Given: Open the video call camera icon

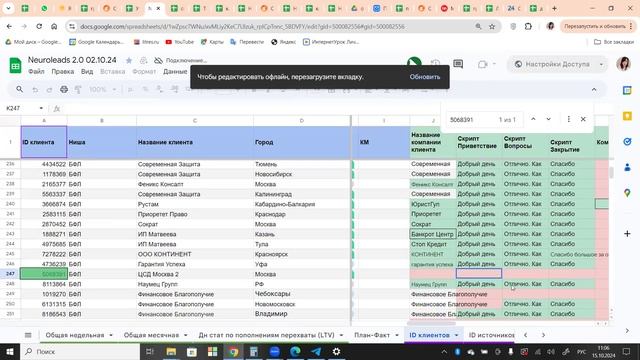Looking at the screenshot, I should tap(483, 64).
